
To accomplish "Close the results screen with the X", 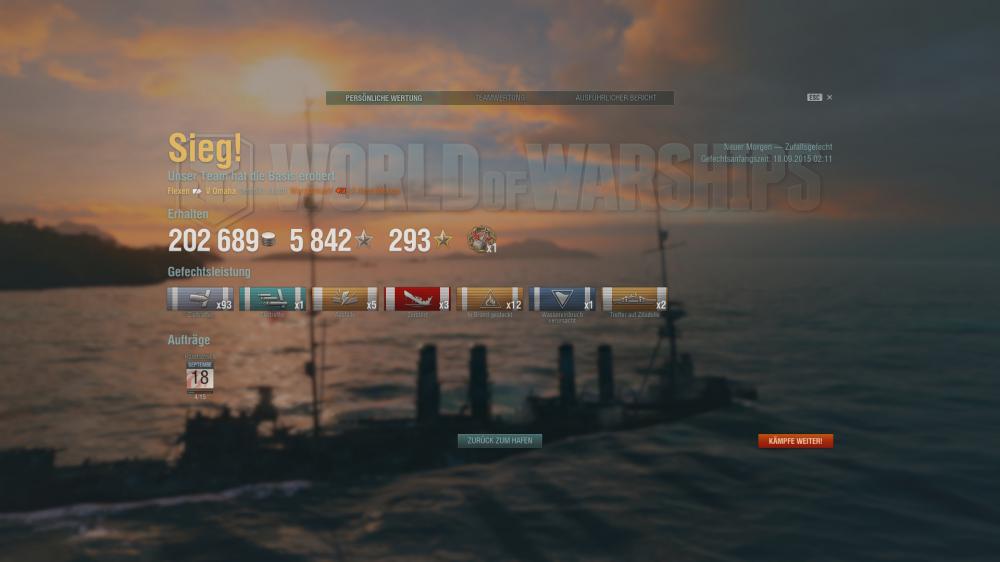I will pyautogui.click(x=829, y=98).
